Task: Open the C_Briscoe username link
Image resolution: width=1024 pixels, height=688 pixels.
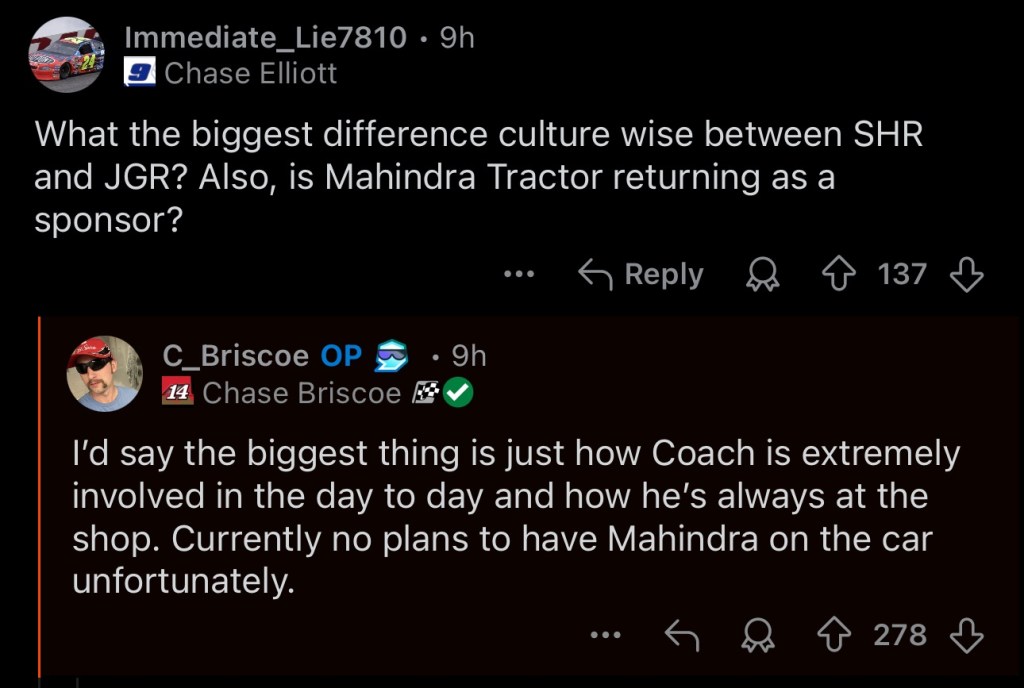Action: pyautogui.click(x=235, y=355)
